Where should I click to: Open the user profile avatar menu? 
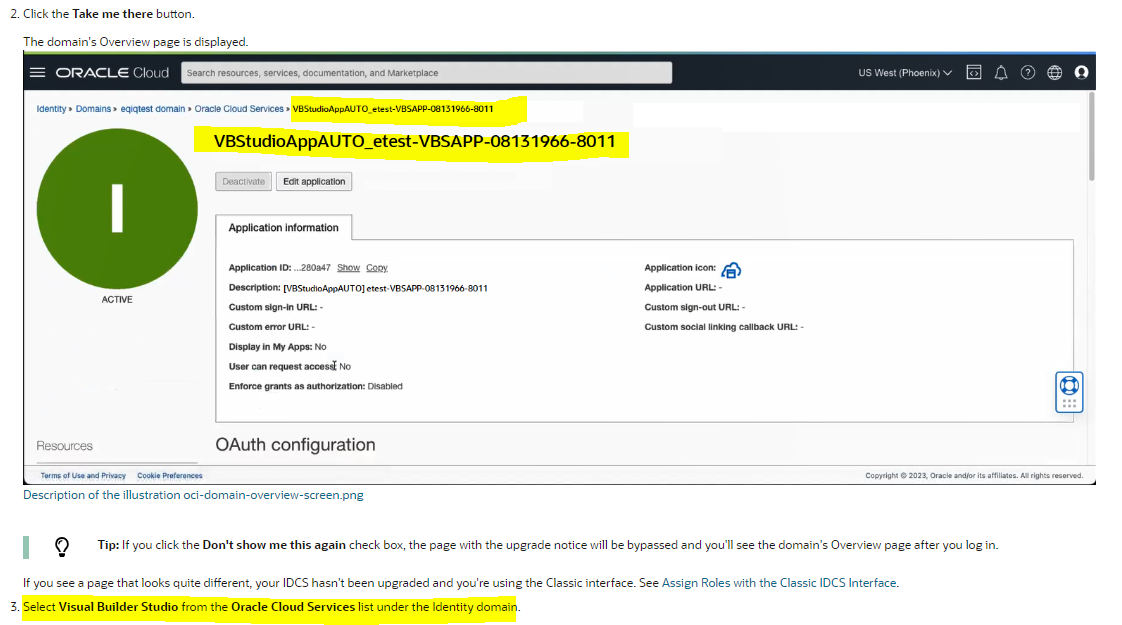1081,71
